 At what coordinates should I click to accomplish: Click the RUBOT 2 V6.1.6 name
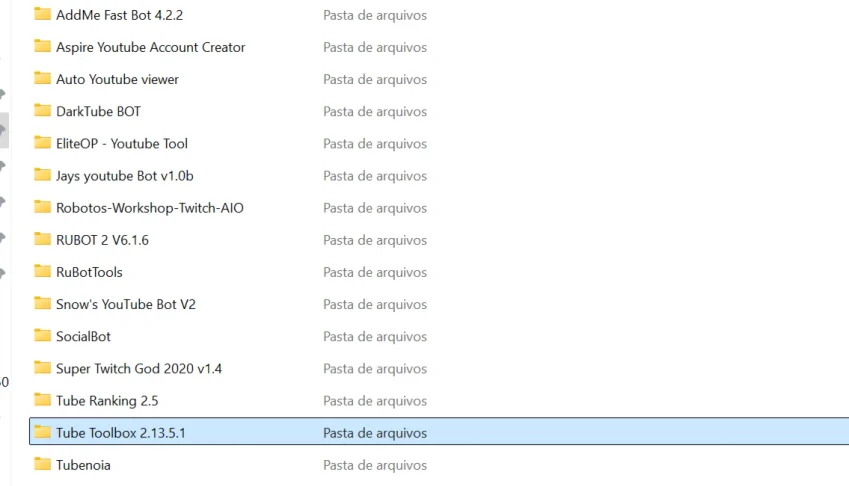pyautogui.click(x=102, y=240)
